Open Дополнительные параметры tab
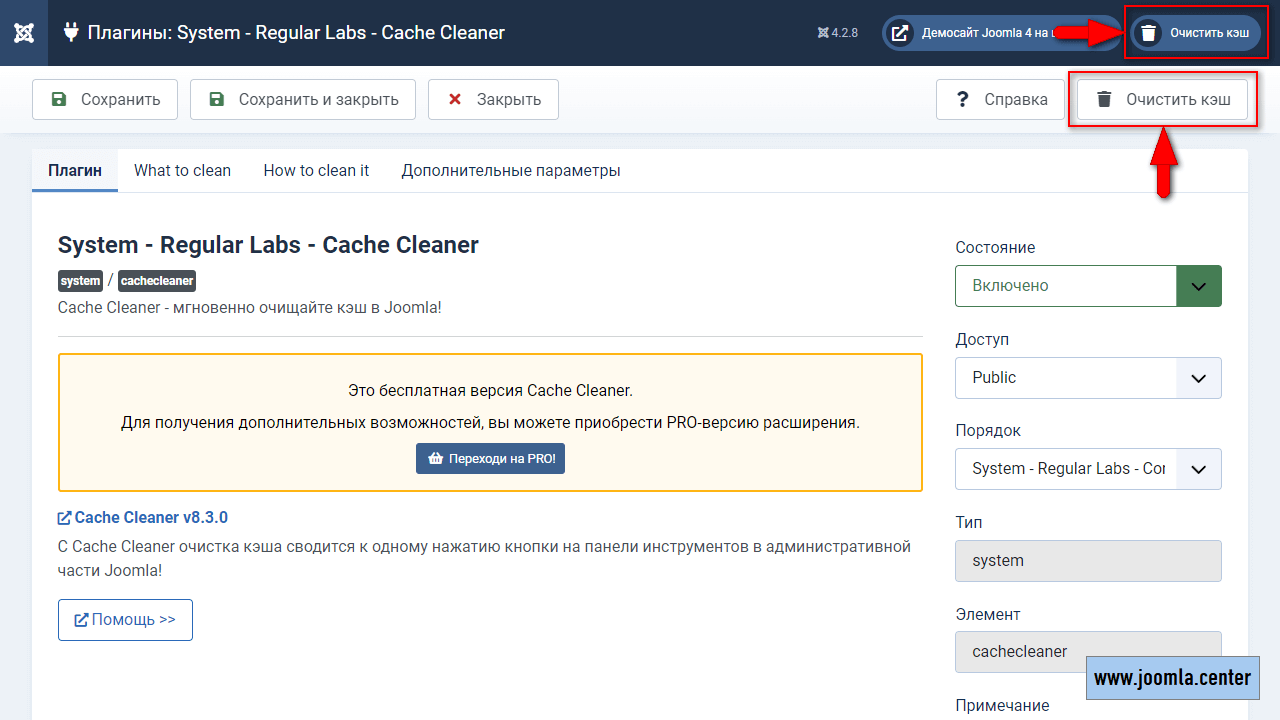This screenshot has height=720, width=1280. (510, 171)
